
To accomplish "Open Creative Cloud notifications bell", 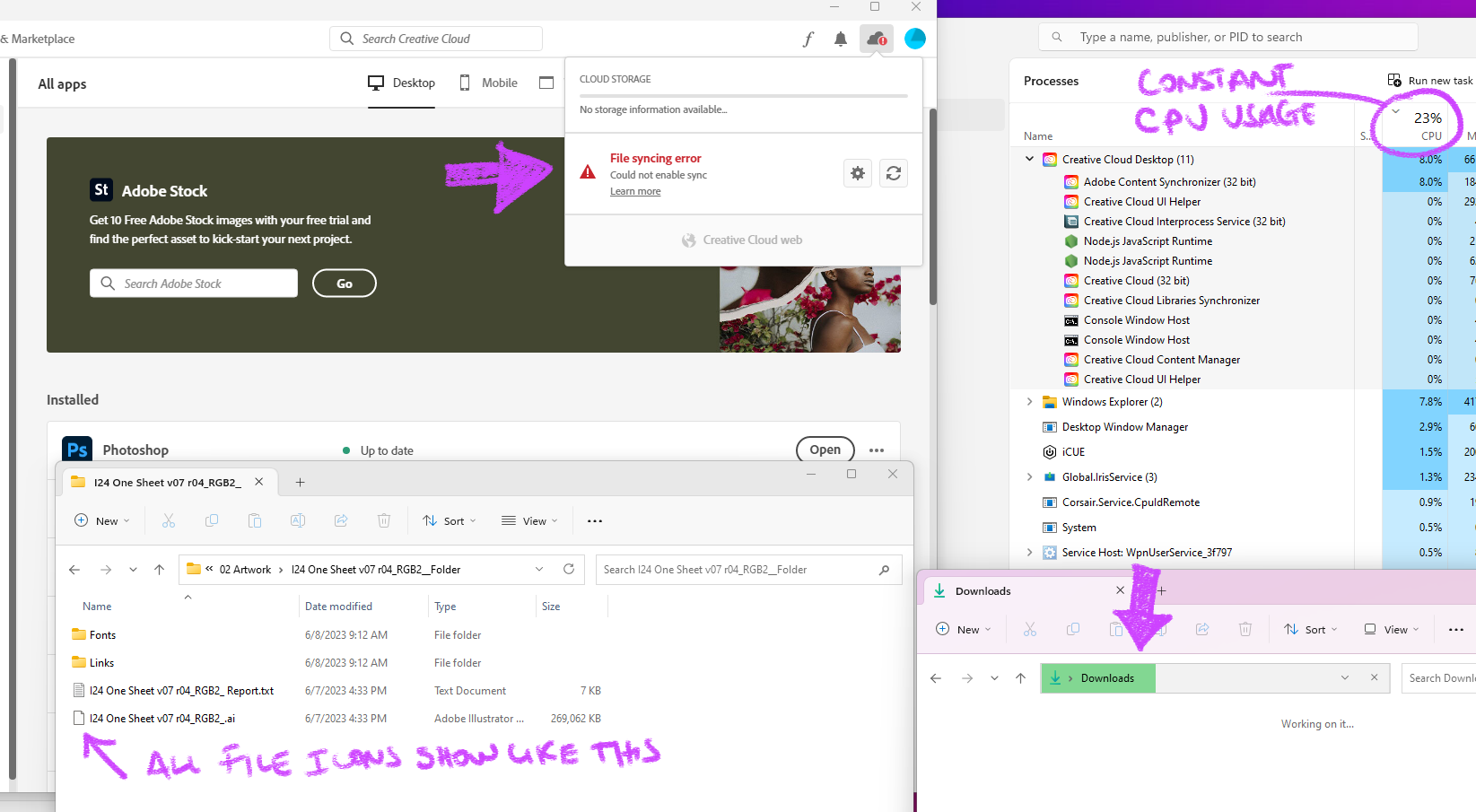I will [x=841, y=39].
